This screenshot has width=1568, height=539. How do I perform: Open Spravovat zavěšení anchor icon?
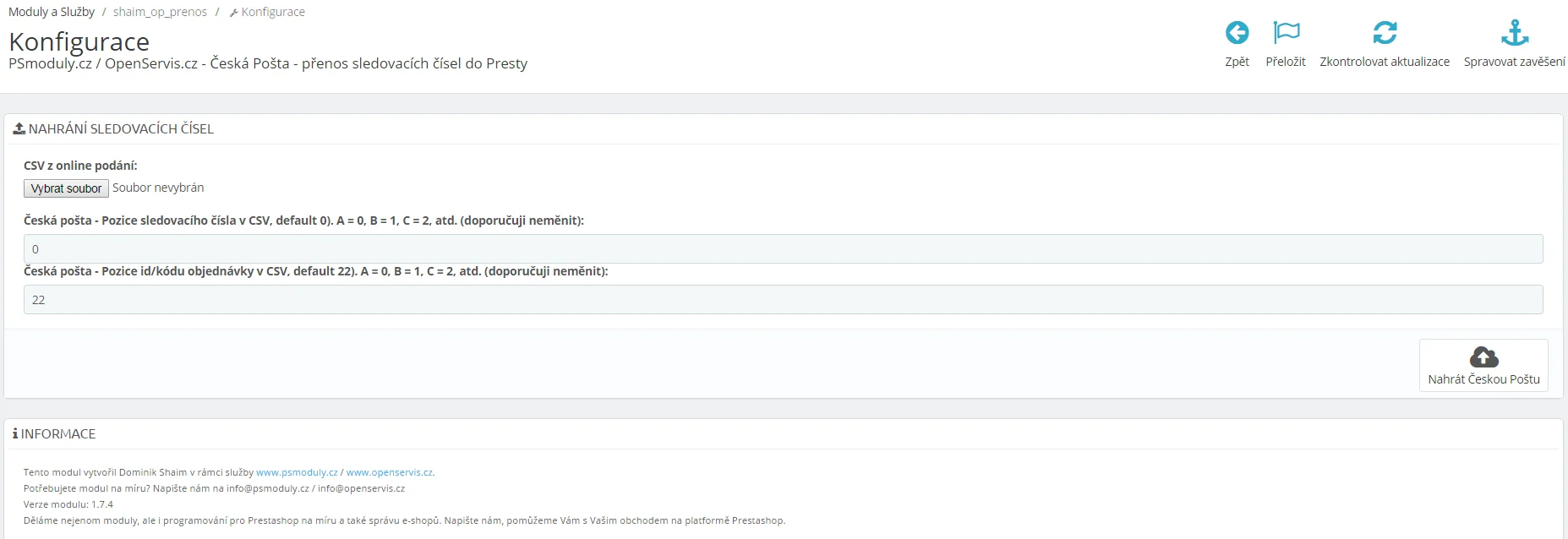click(1514, 33)
